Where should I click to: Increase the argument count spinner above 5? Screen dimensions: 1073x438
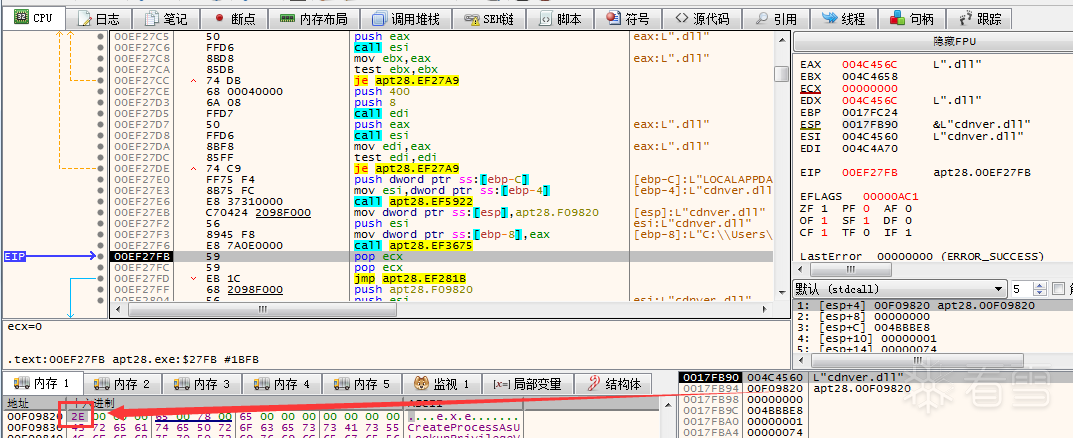[1040, 285]
